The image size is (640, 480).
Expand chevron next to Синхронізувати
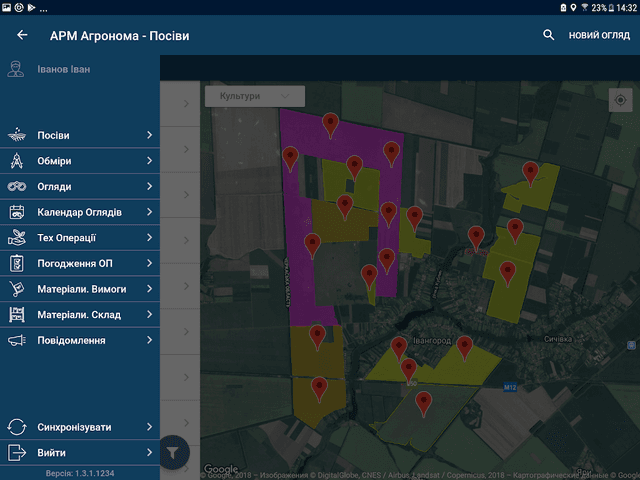tap(149, 427)
